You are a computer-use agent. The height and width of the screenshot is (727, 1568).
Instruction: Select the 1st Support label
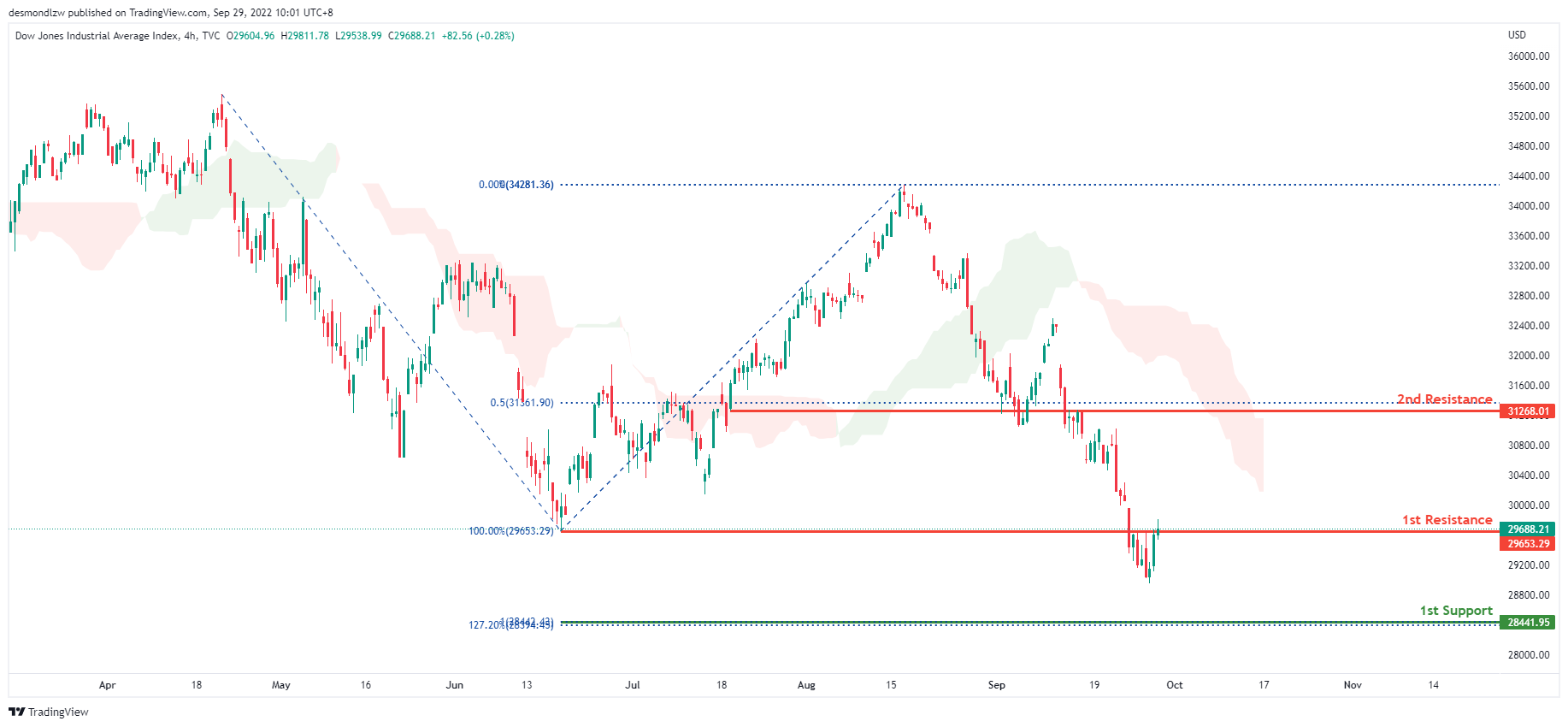1456,611
